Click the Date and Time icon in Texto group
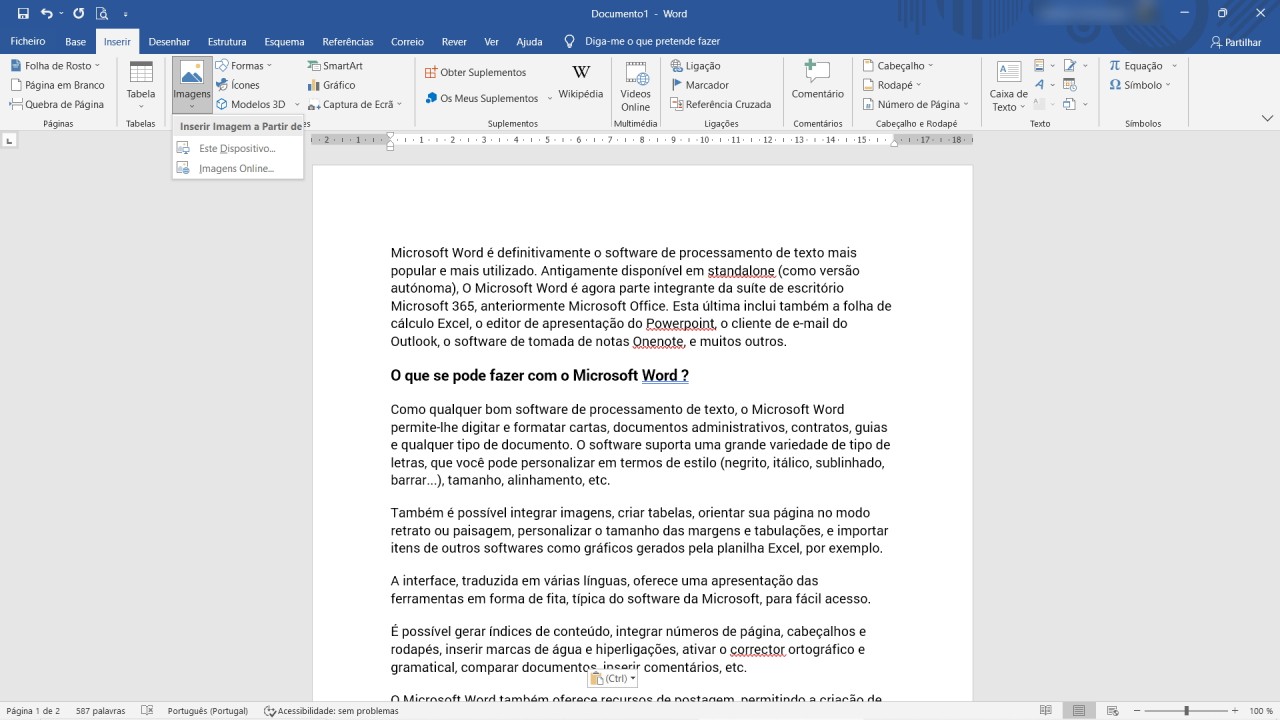 1070,85
